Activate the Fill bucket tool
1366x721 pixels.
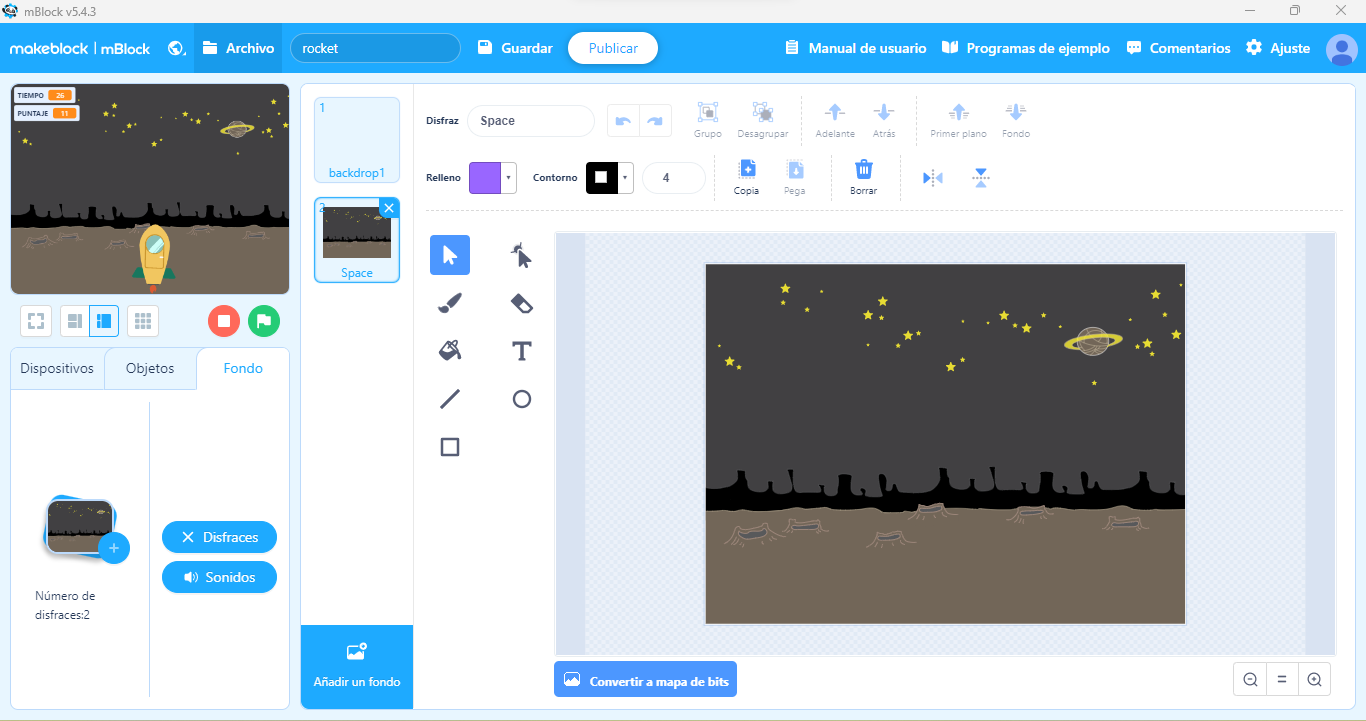tap(450, 351)
